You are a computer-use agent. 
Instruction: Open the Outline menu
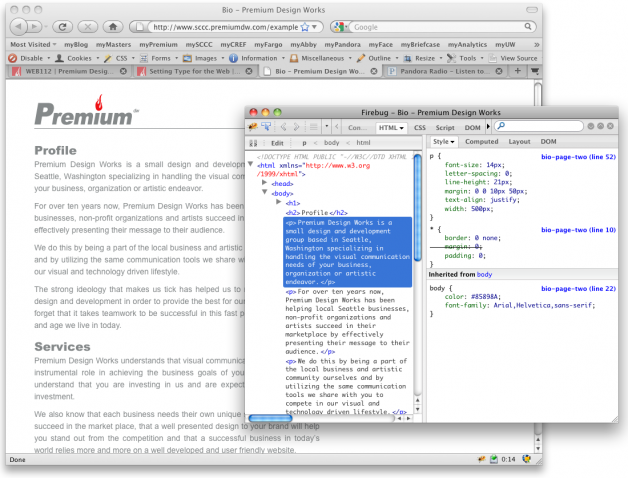coord(377,58)
